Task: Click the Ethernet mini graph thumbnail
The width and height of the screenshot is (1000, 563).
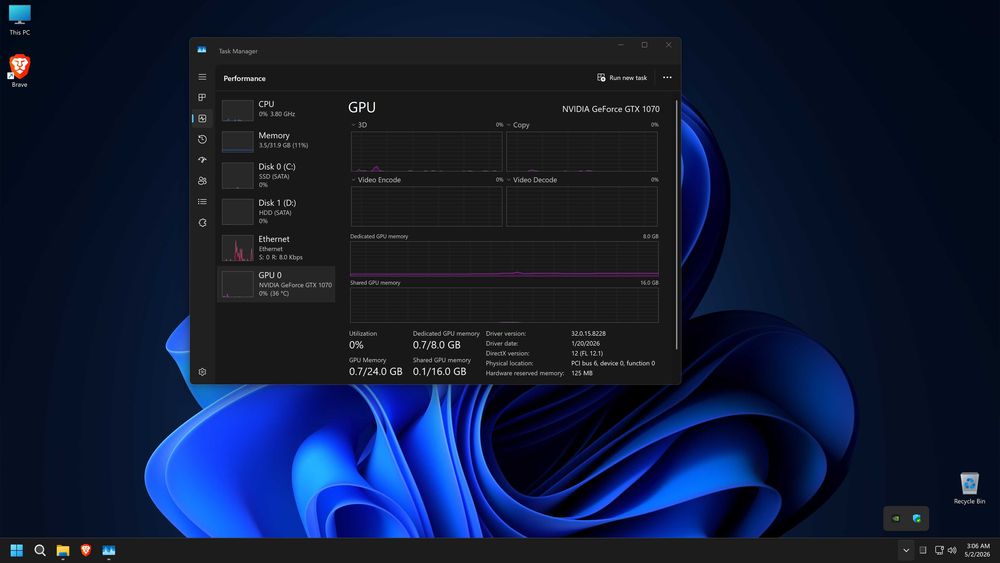Action: pos(237,248)
